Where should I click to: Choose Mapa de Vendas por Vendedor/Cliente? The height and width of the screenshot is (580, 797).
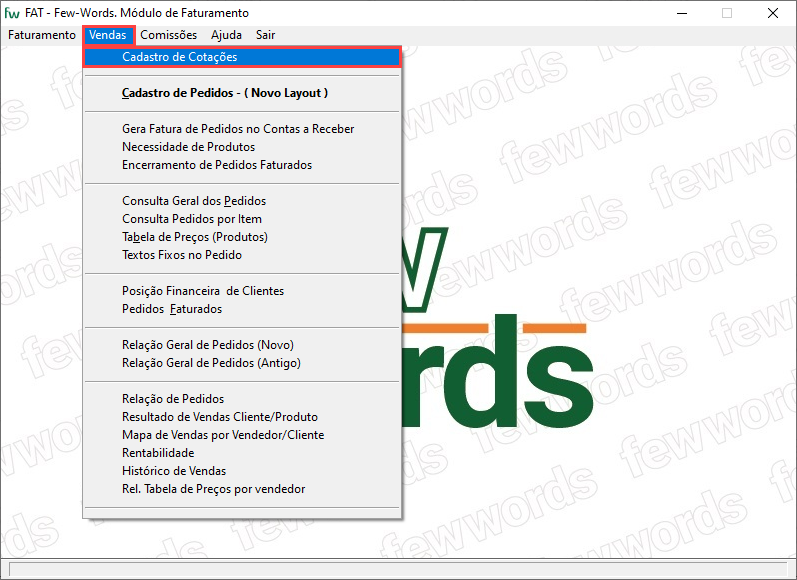pyautogui.click(x=242, y=435)
